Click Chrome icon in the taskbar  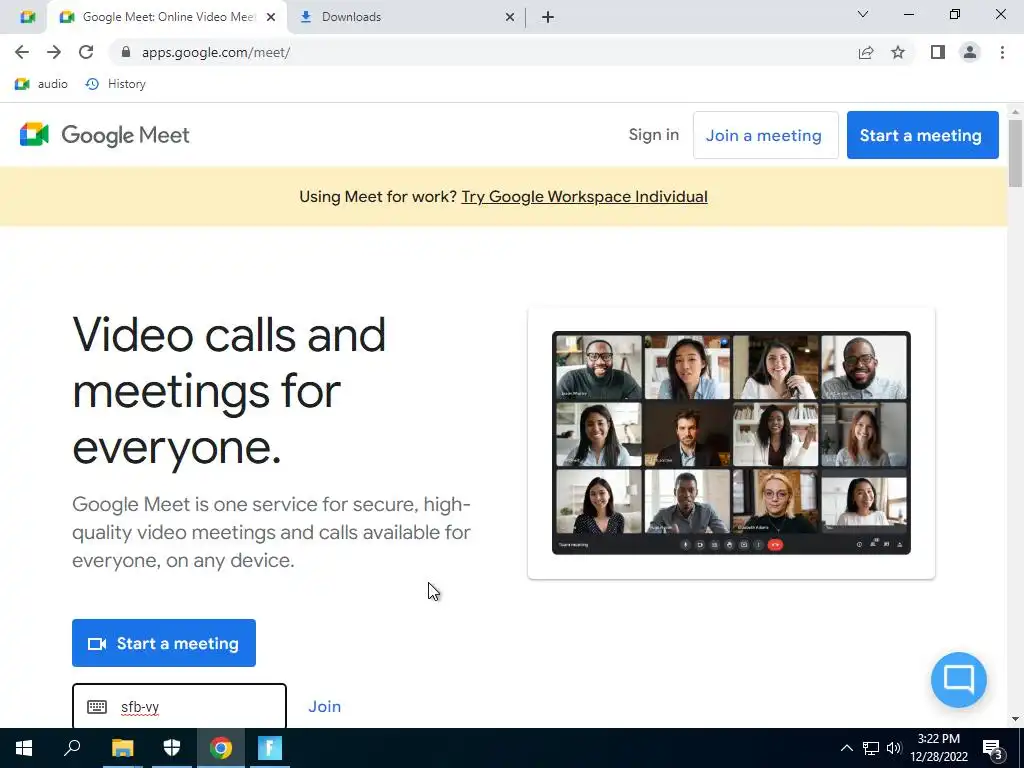[221, 748]
